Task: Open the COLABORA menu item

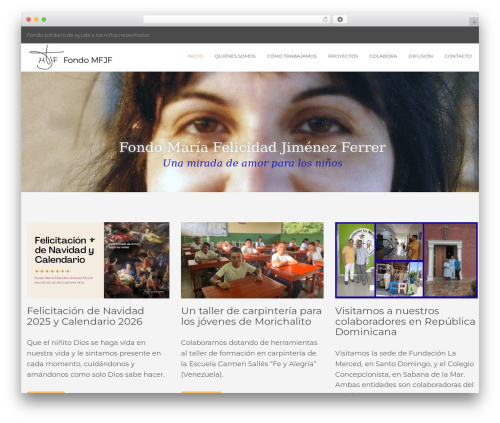Action: click(x=383, y=56)
